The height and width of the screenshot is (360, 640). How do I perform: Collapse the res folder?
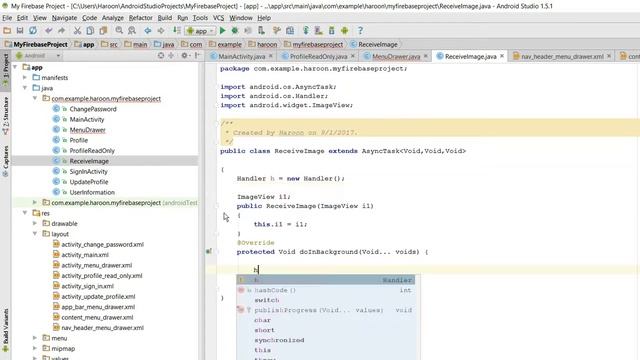point(25,213)
